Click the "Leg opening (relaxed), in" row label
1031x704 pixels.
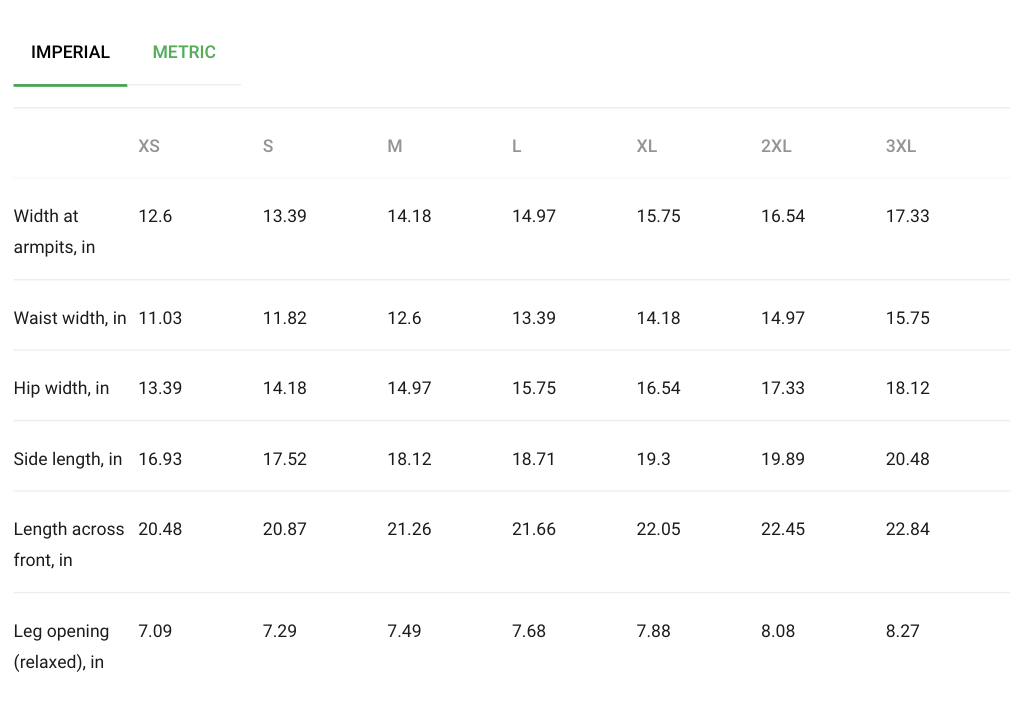coord(61,646)
